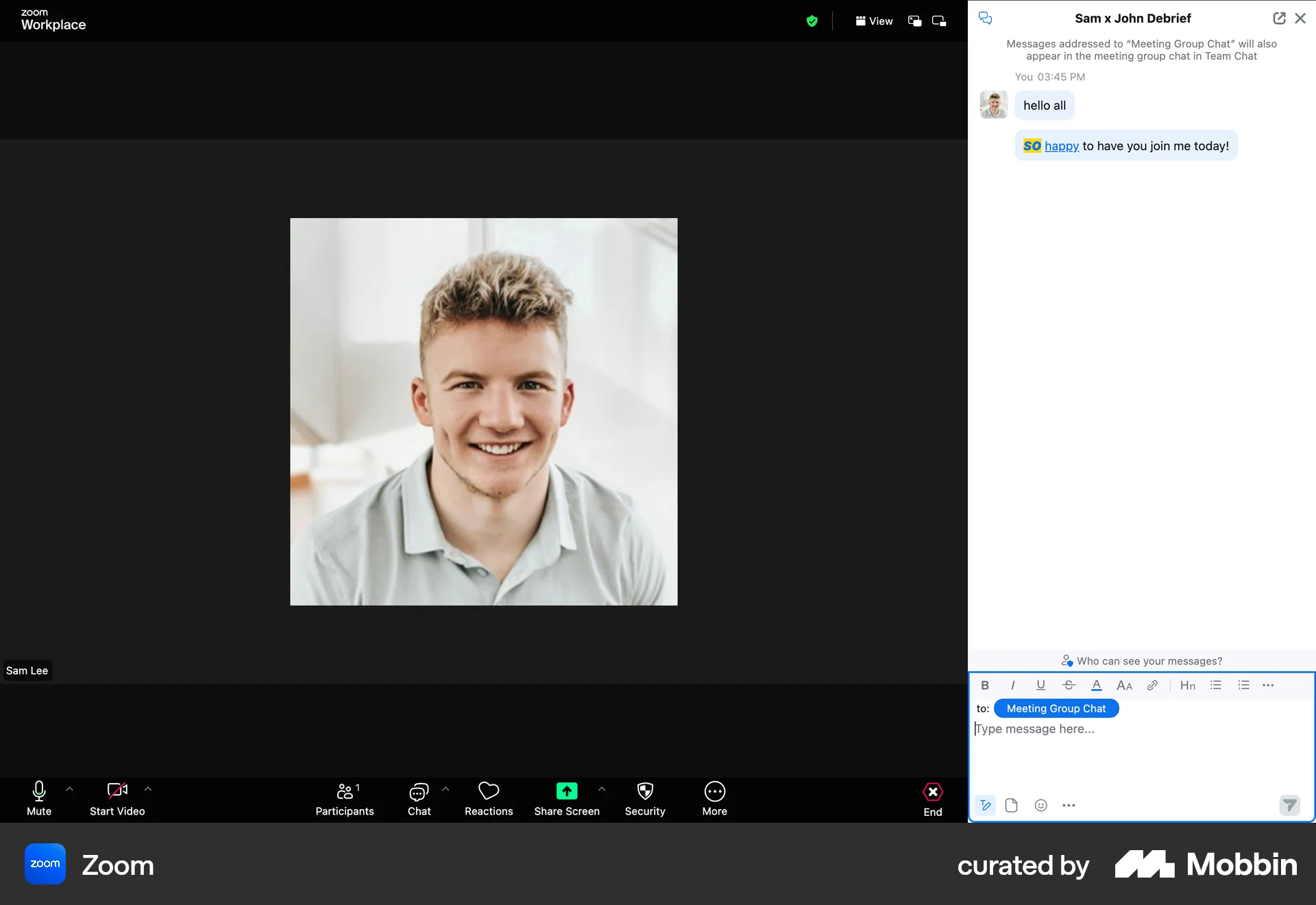Change the font color of message text
The image size is (1316, 905).
[1096, 685]
